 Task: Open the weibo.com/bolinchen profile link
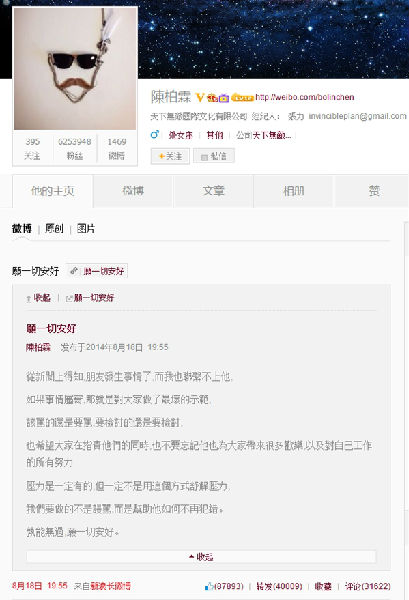click(x=305, y=97)
